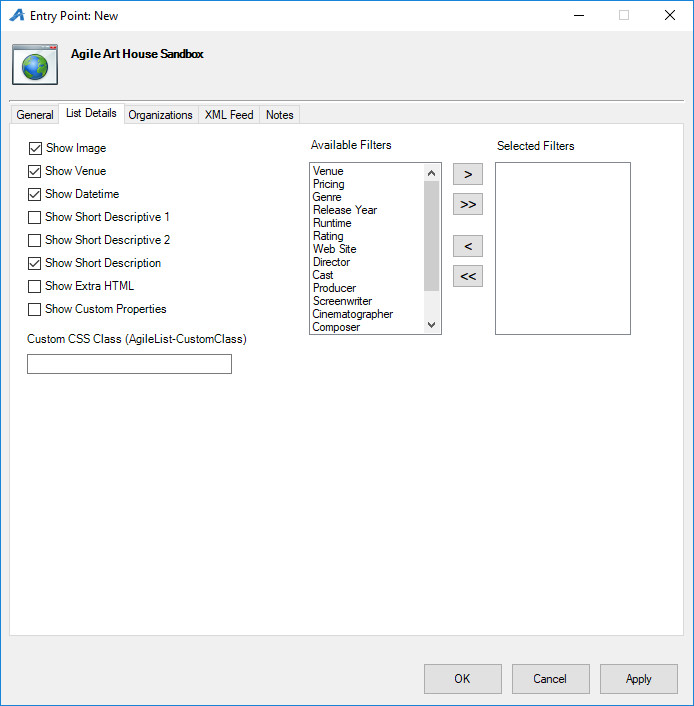Click the globe web entry point icon

pos(35,64)
